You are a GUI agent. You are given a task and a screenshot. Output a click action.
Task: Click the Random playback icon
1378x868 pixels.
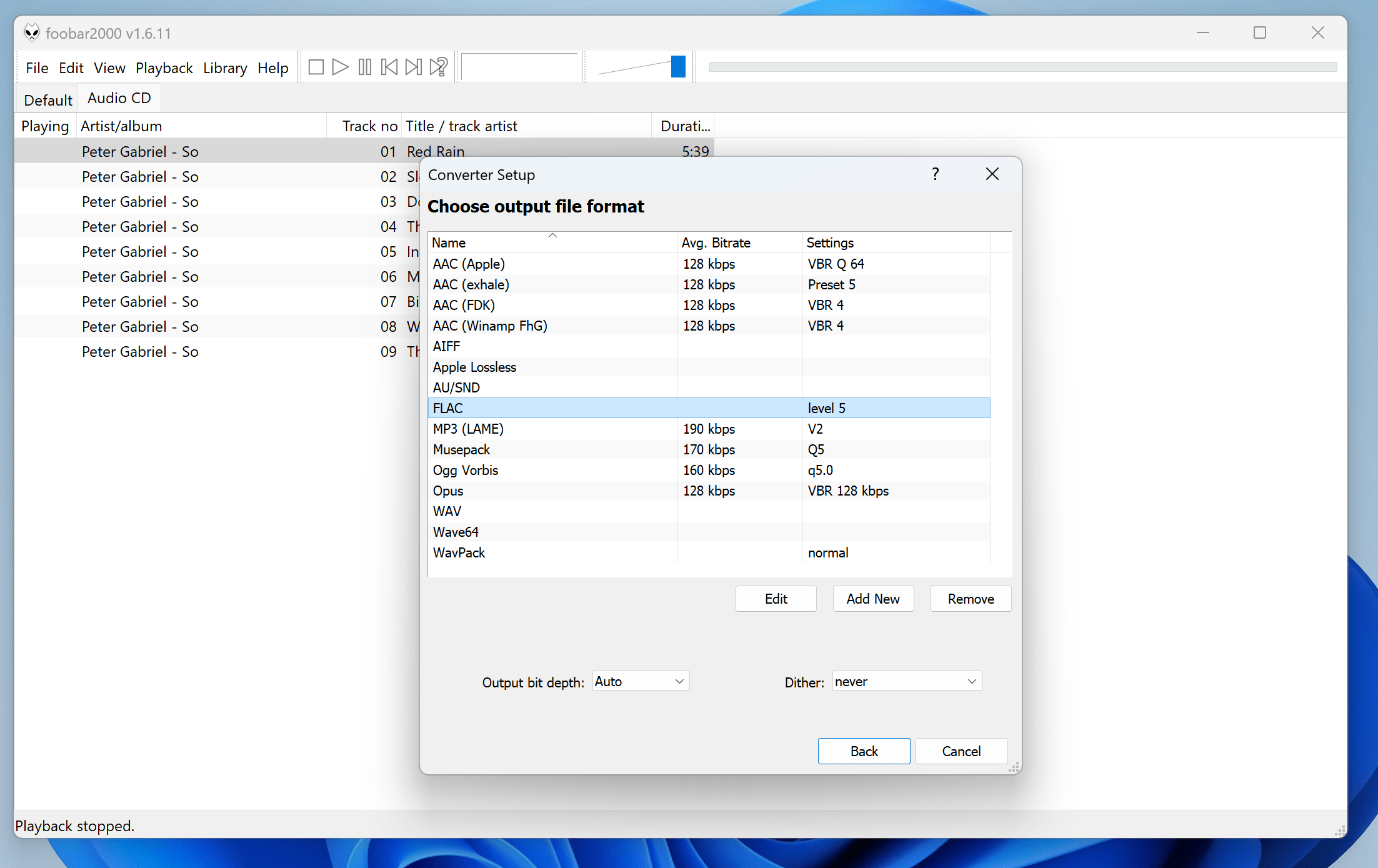coord(439,67)
